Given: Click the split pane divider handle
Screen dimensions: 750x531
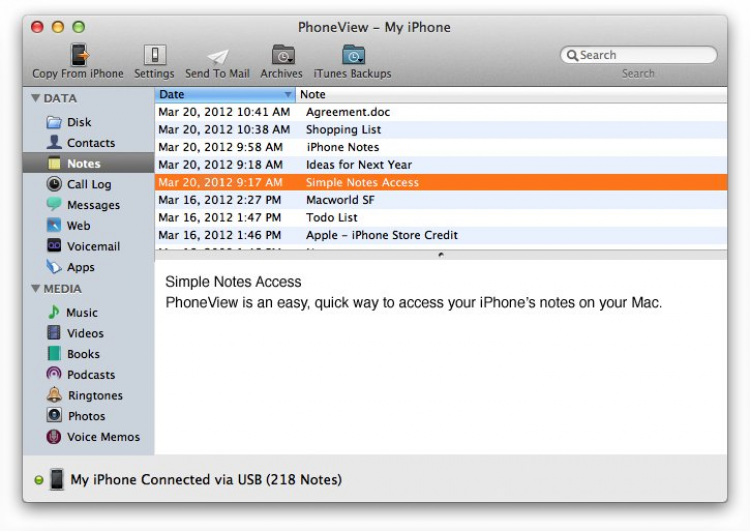Looking at the screenshot, I should pos(441,255).
